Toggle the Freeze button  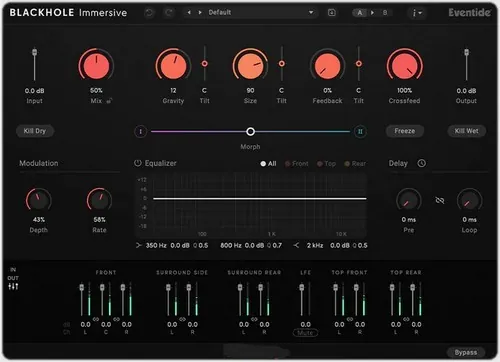point(405,131)
